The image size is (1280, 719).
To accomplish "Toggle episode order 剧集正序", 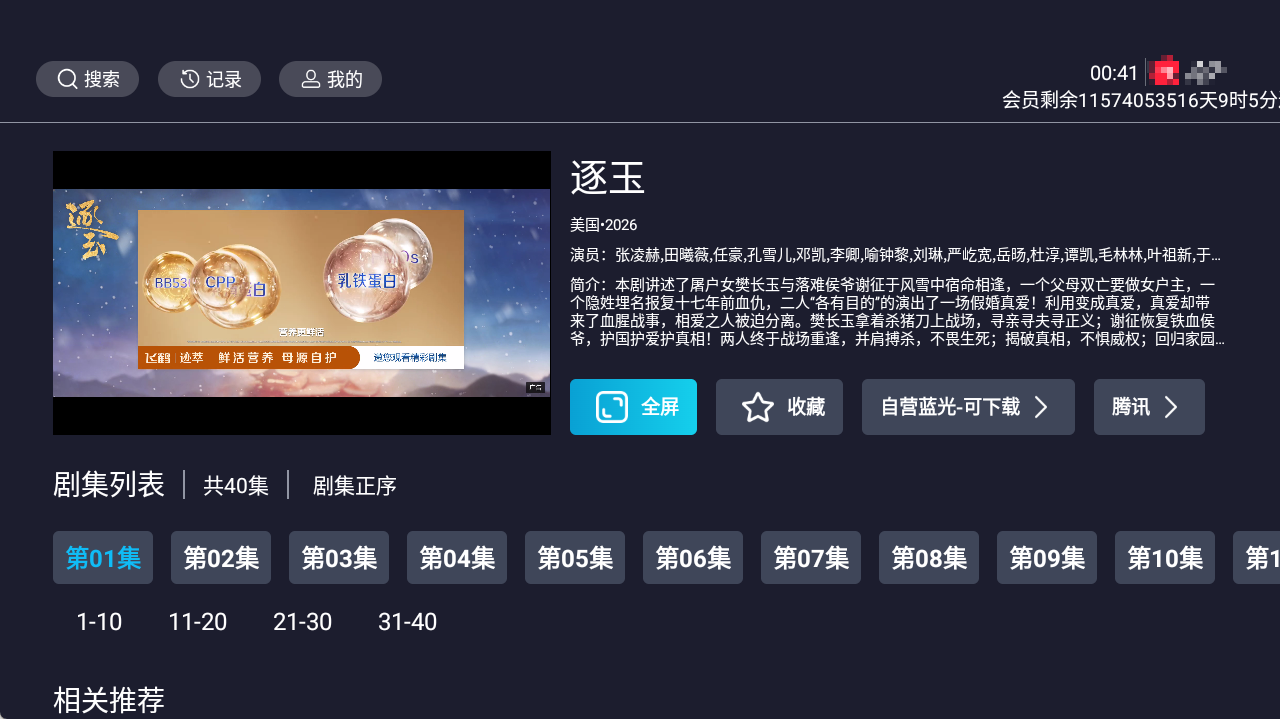I will 355,486.
